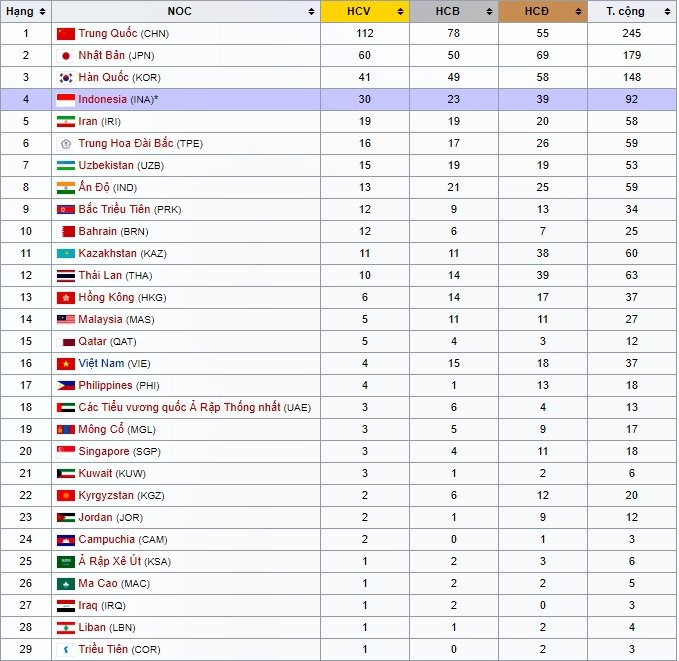Click the India flag icon
679x661 pixels.
66,188
